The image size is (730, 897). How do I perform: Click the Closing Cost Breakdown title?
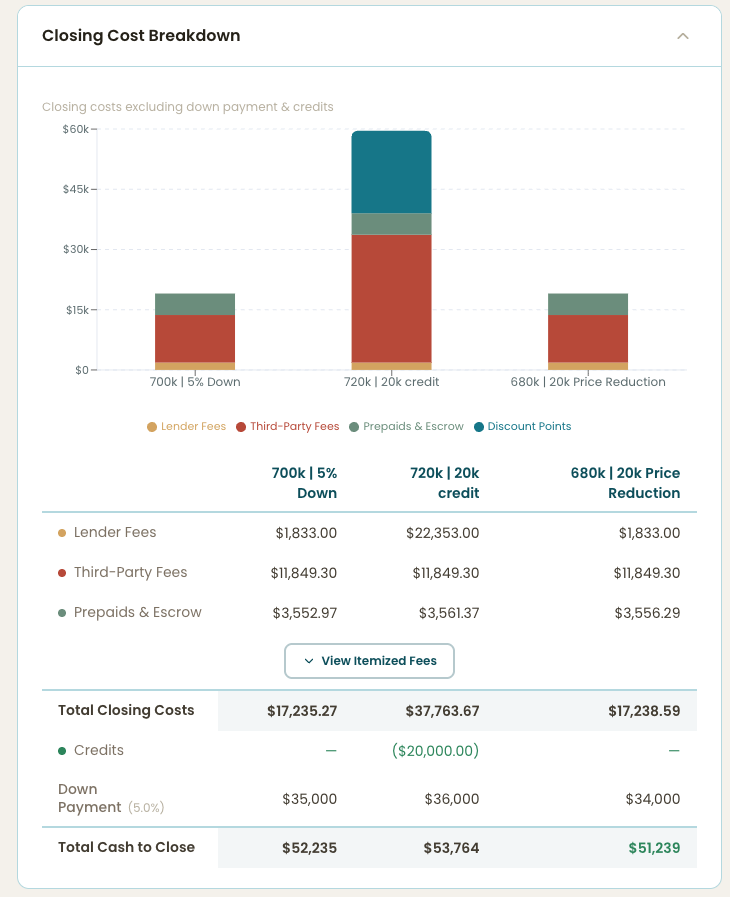(x=141, y=35)
